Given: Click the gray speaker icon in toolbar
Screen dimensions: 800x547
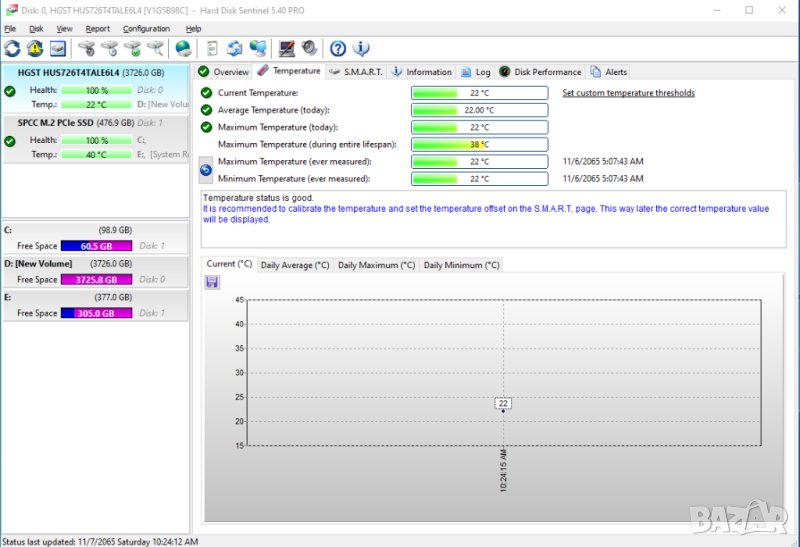Looking at the screenshot, I should (309, 48).
